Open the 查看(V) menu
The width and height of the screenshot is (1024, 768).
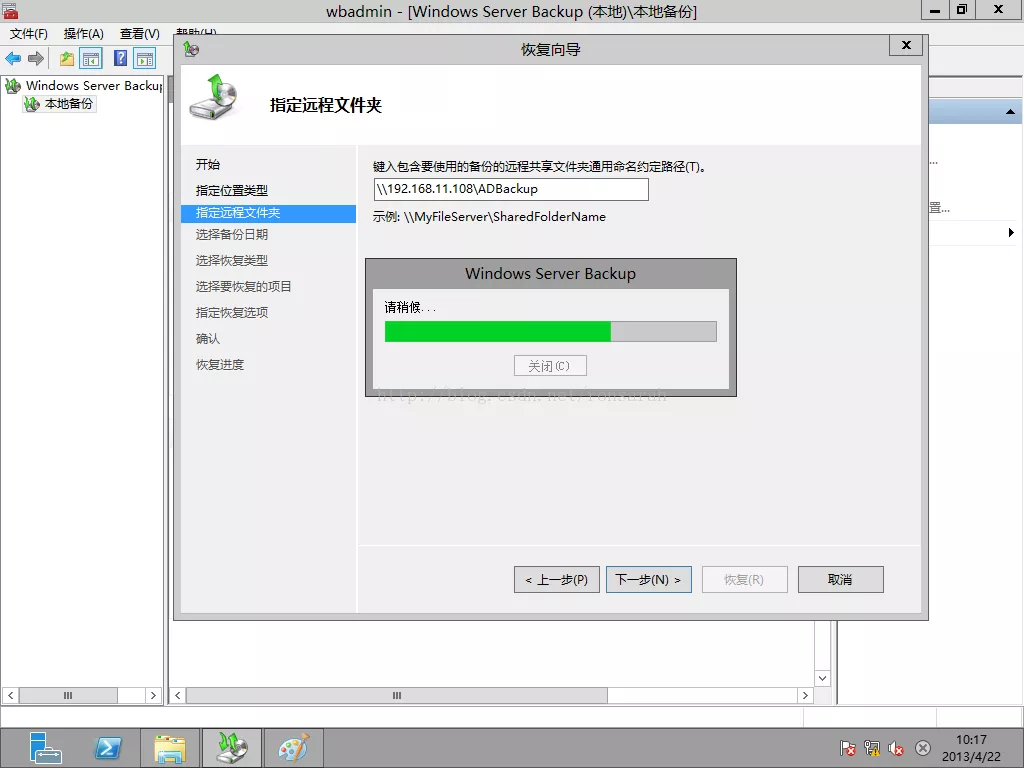pyautogui.click(x=140, y=34)
